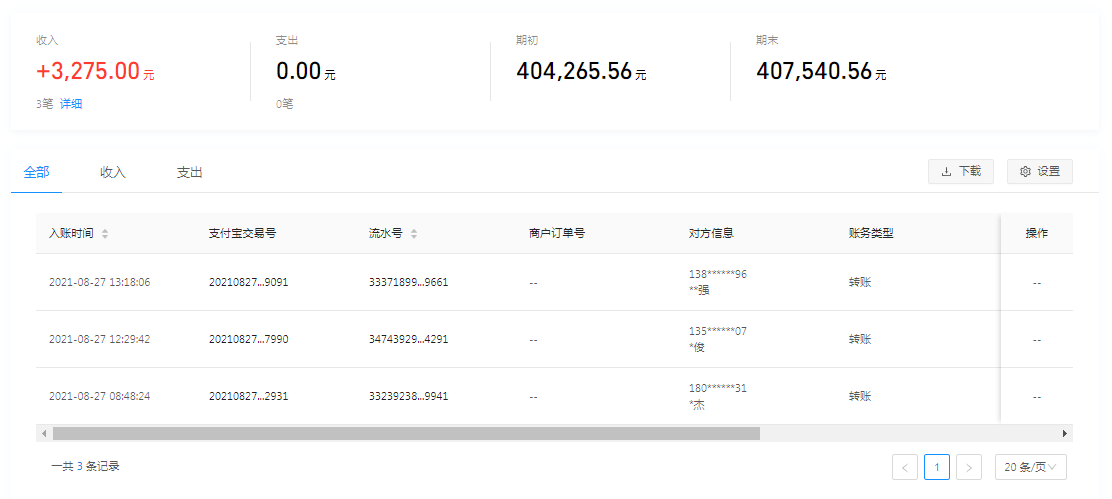
Task: Open the 详细 link under income
Action: [71, 103]
